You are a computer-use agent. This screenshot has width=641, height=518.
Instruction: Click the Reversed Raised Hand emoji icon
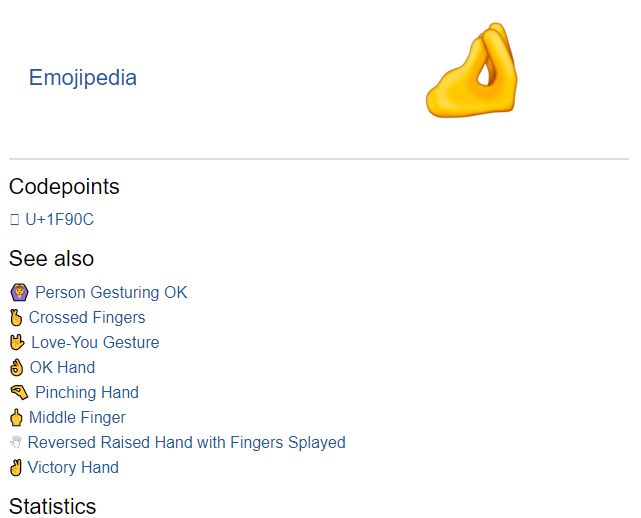[16, 443]
